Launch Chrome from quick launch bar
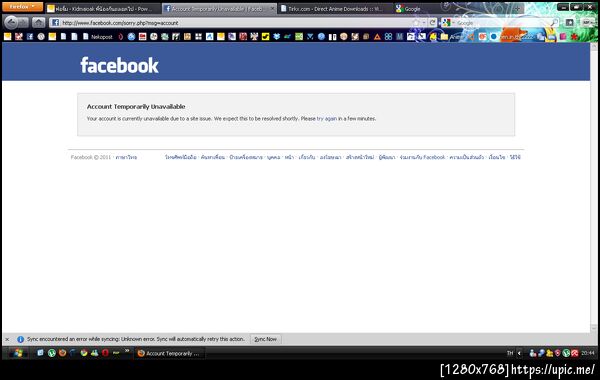This screenshot has width=600, height=380. [84, 353]
